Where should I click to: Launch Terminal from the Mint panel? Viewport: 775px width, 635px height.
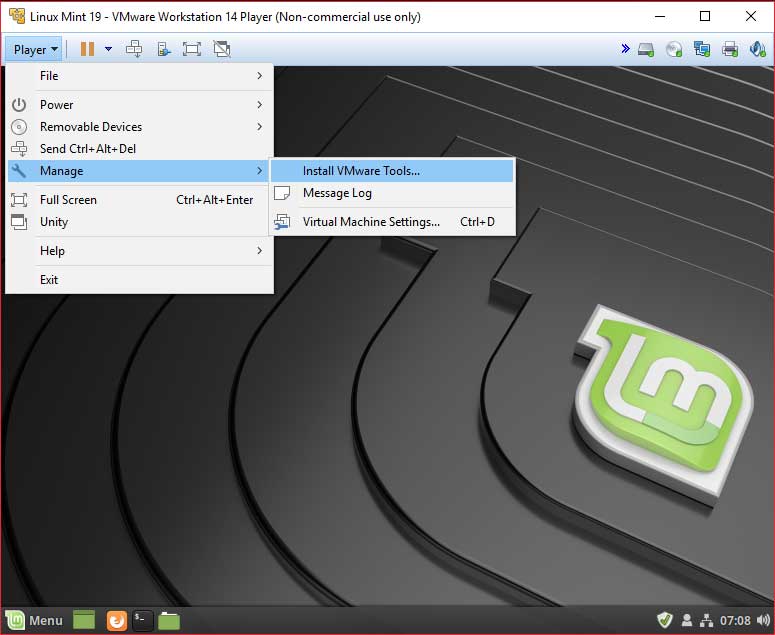coord(142,620)
